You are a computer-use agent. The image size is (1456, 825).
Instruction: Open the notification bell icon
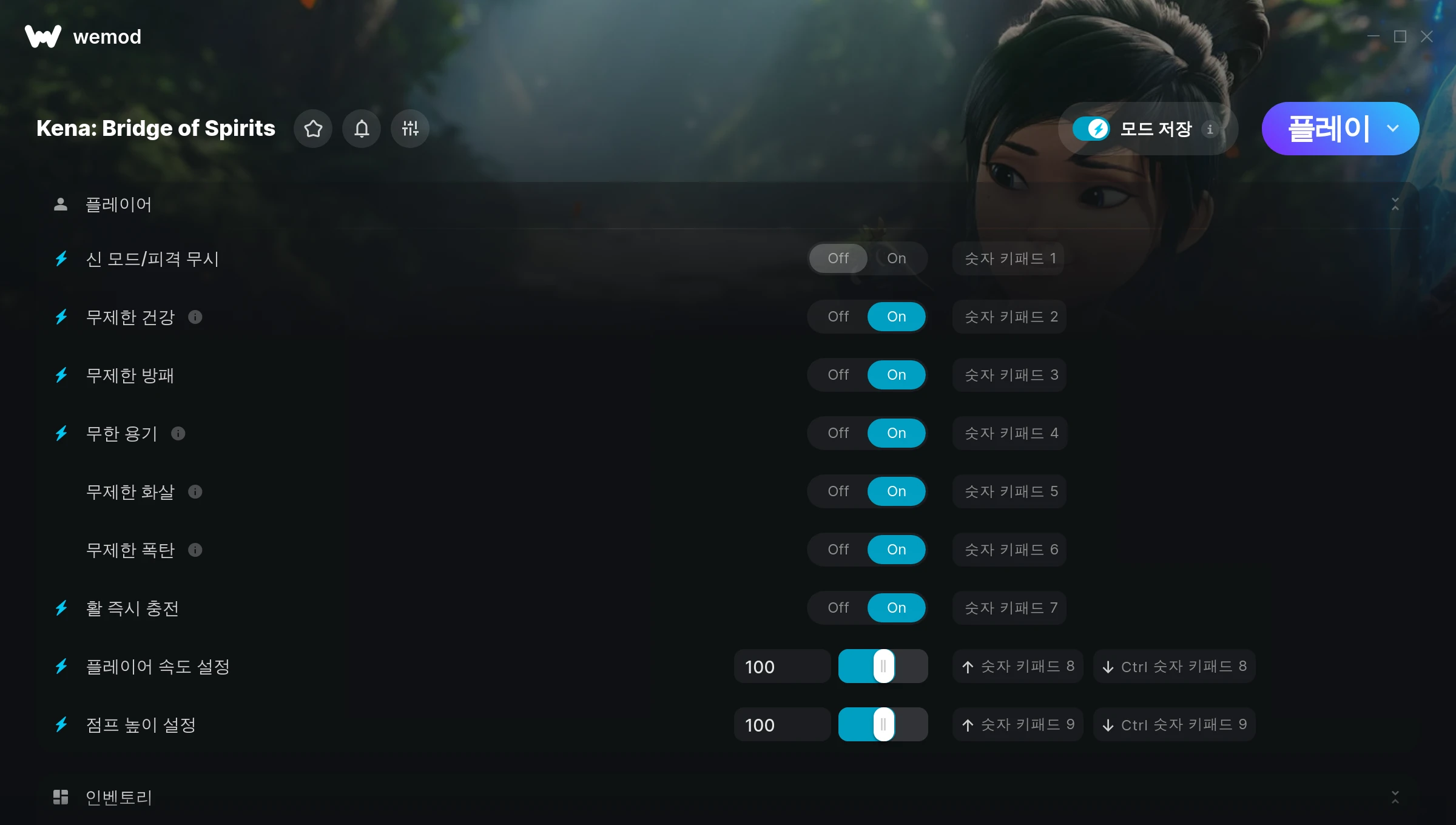362,129
